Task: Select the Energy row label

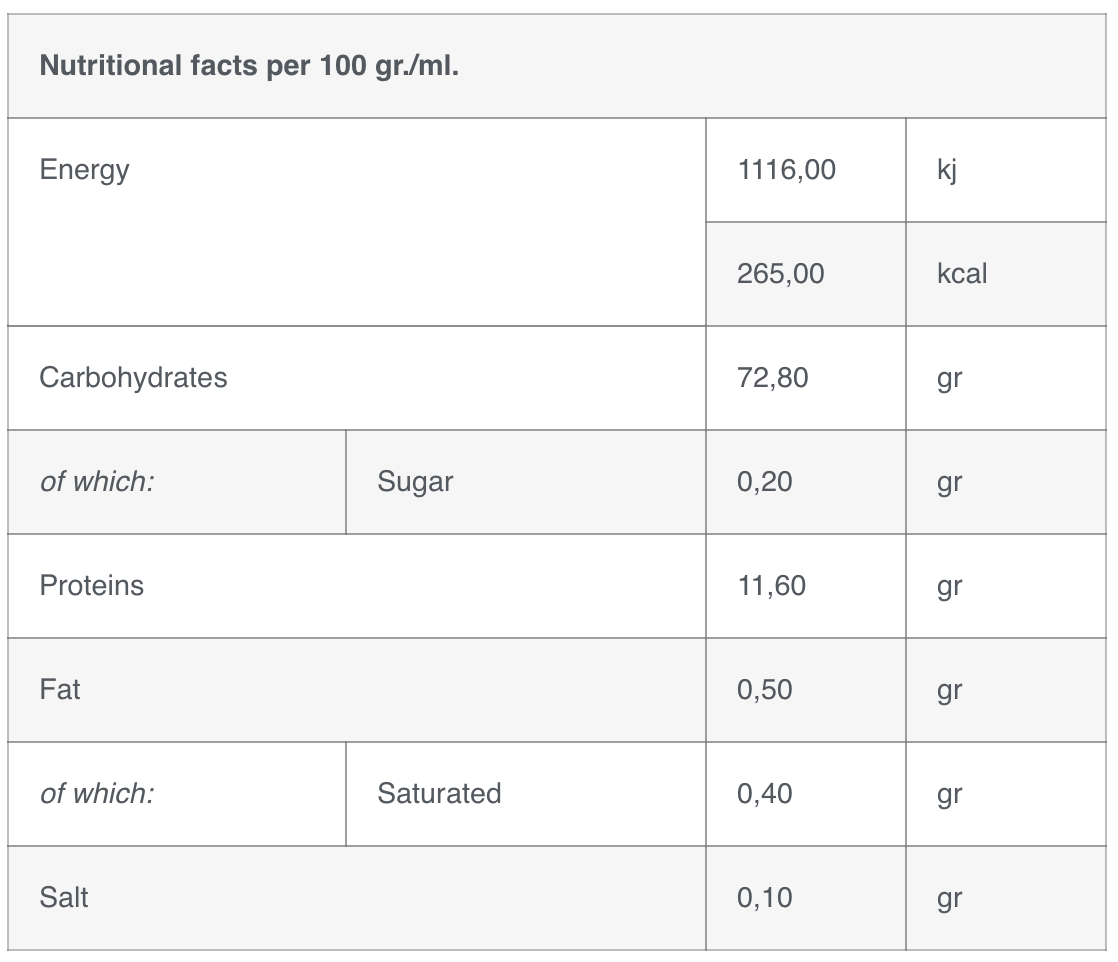Action: (x=84, y=170)
